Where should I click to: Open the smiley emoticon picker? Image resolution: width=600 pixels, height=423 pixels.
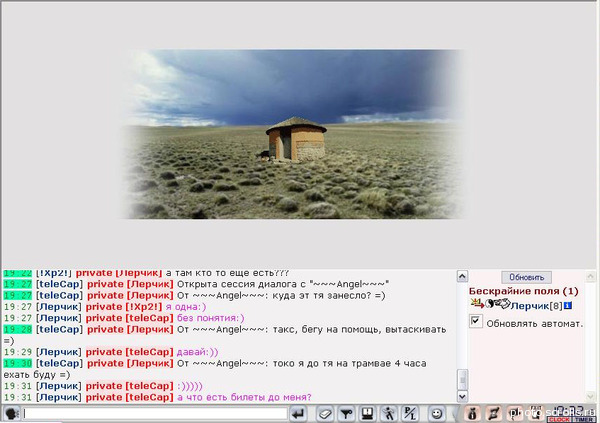pyautogui.click(x=437, y=413)
